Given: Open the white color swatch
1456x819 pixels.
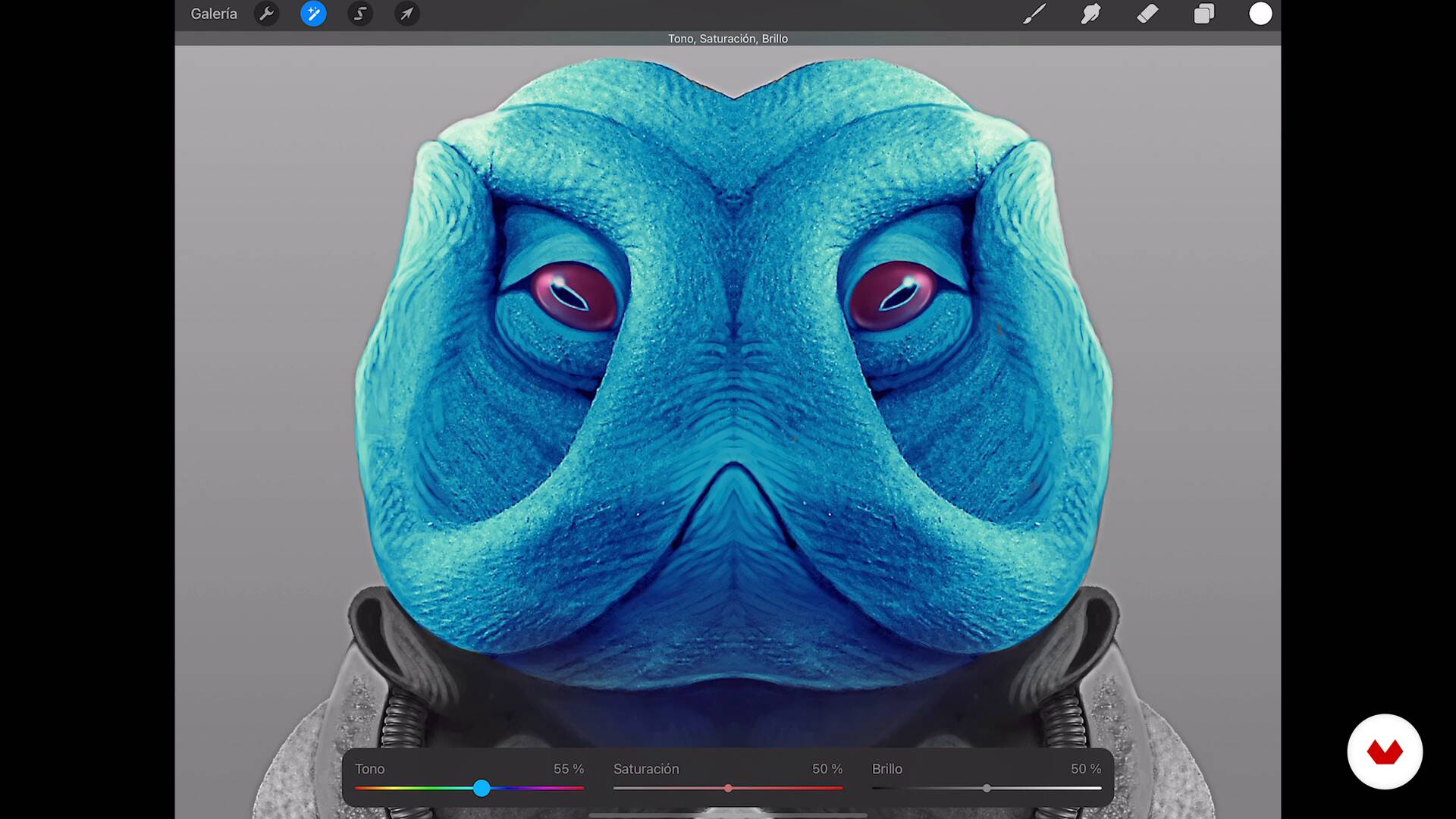Looking at the screenshot, I should (x=1260, y=14).
